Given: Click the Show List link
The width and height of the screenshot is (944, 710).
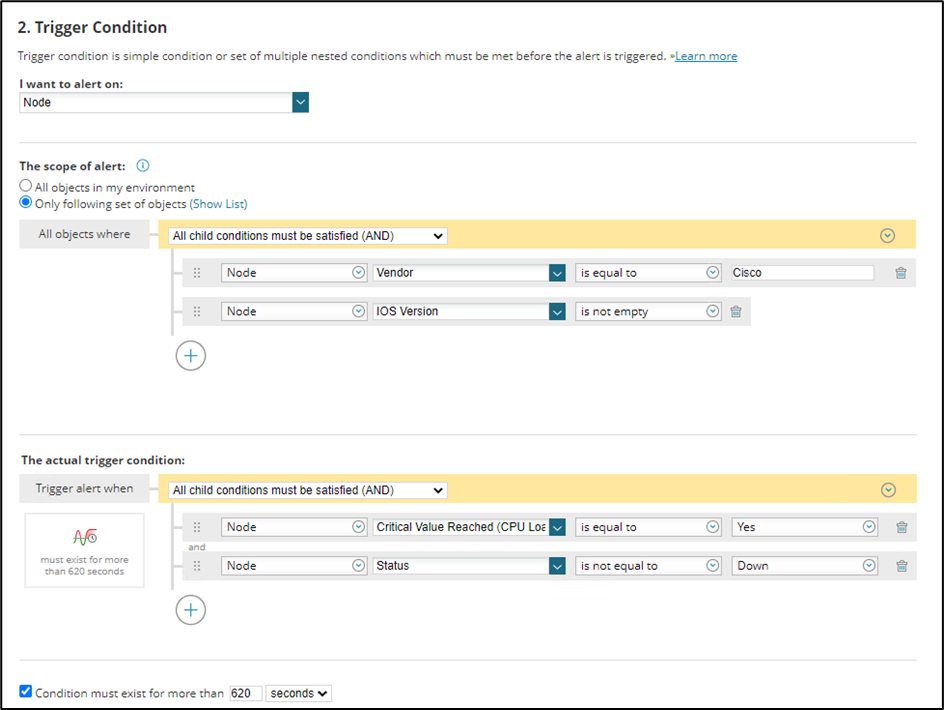Looking at the screenshot, I should pos(218,204).
